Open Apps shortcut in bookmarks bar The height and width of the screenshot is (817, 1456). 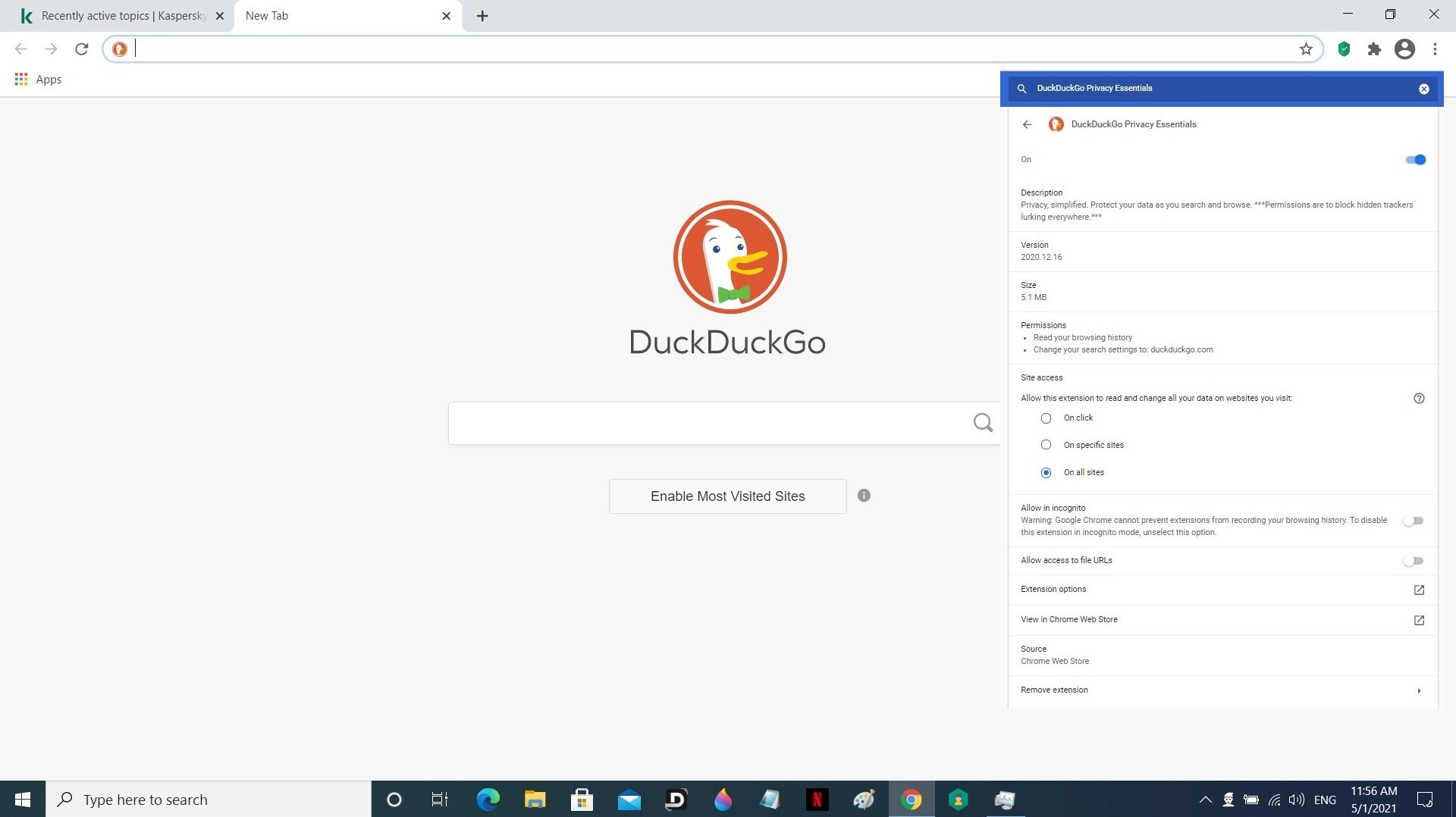click(38, 80)
